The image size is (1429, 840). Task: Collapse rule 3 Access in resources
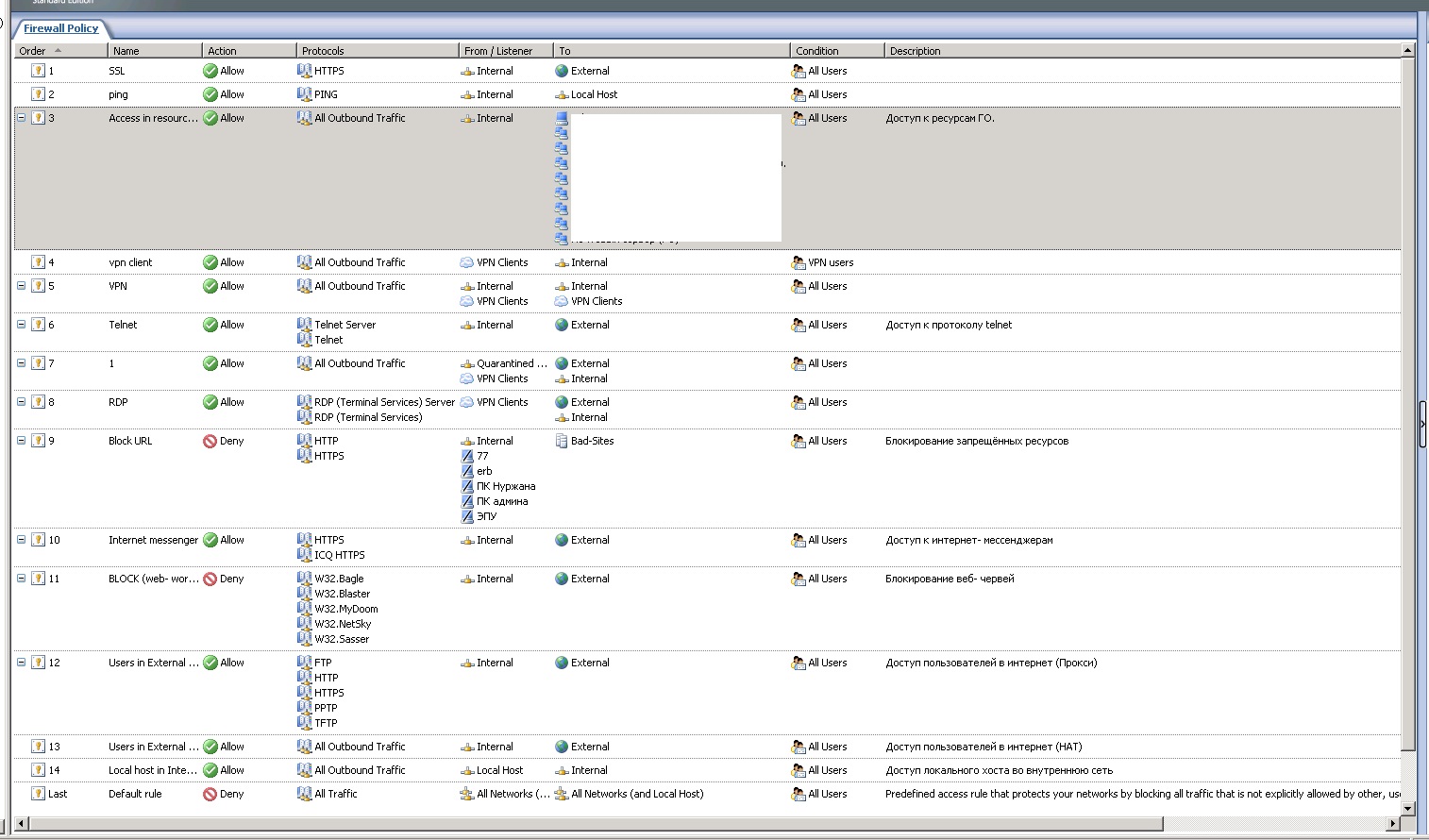22,118
